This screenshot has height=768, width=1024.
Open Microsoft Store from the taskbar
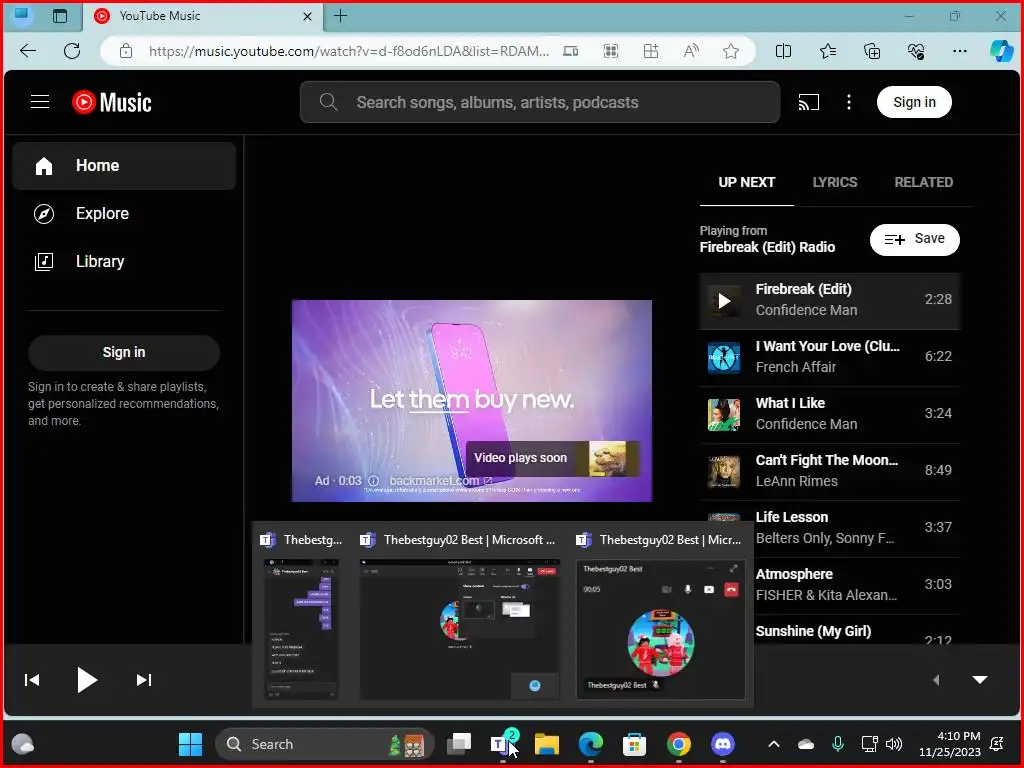tap(634, 744)
